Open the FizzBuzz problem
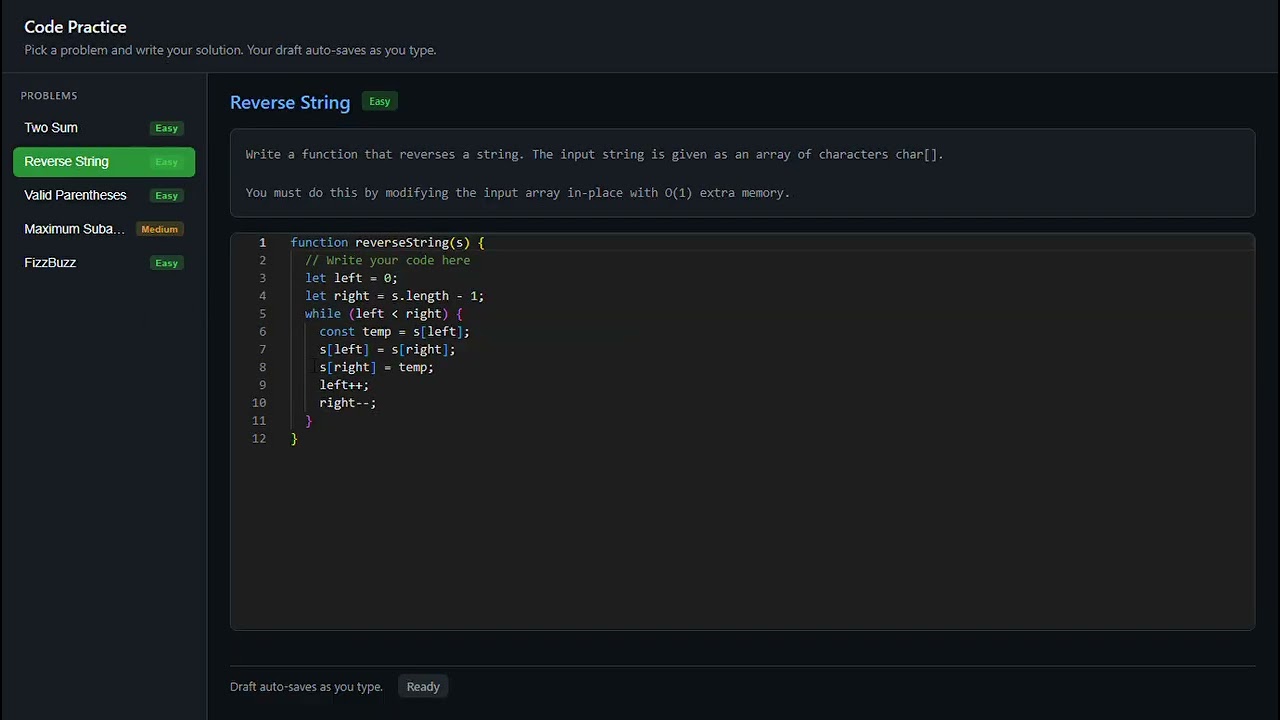 coord(104,263)
